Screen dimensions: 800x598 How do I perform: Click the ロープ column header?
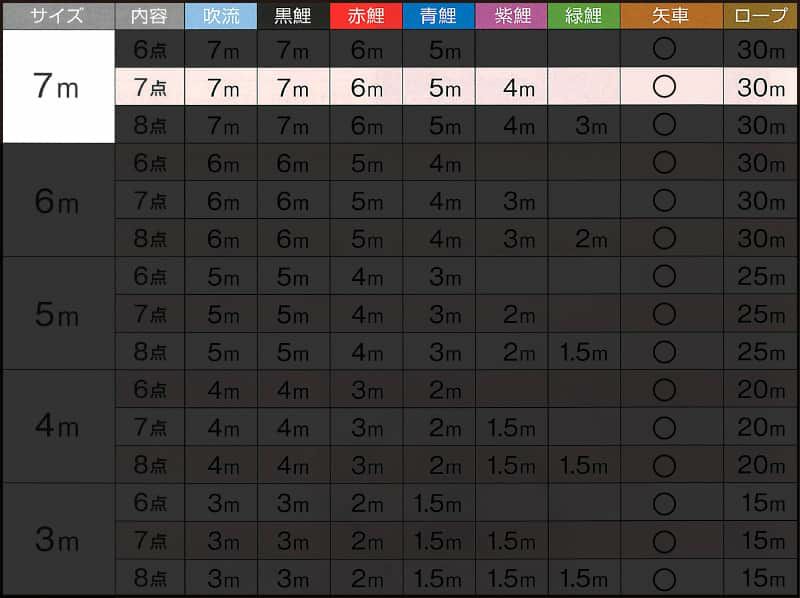[x=760, y=16]
